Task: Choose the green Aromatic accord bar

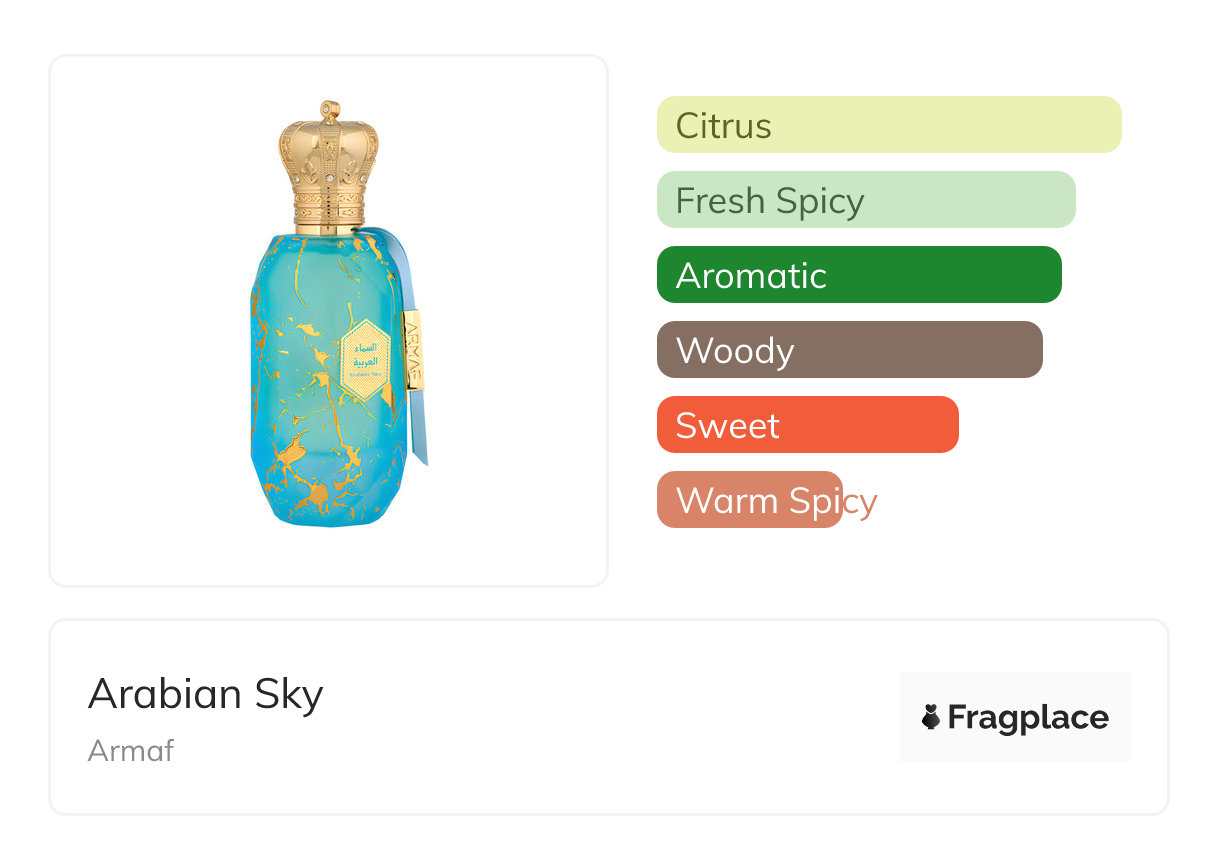Action: (858, 275)
